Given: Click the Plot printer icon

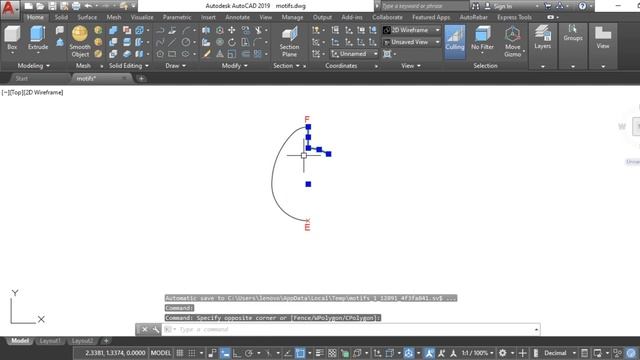Looking at the screenshot, I should pos(76,6).
